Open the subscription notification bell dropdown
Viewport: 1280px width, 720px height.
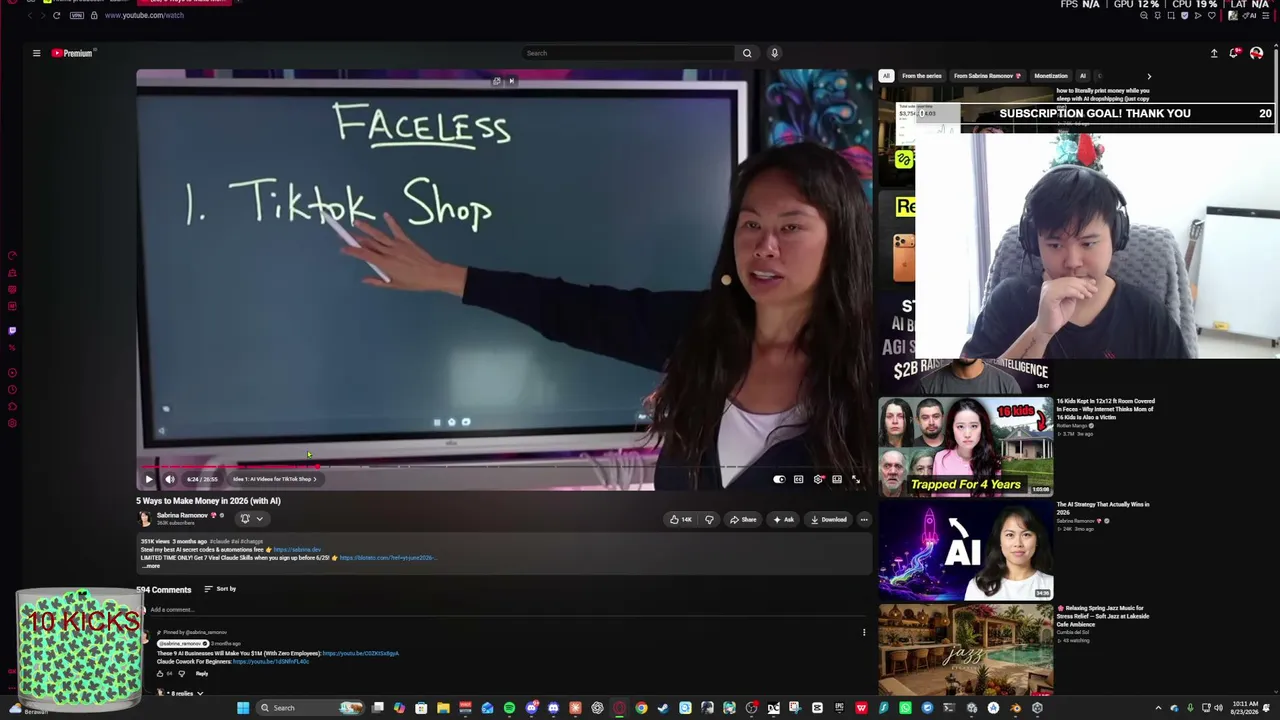coord(251,519)
